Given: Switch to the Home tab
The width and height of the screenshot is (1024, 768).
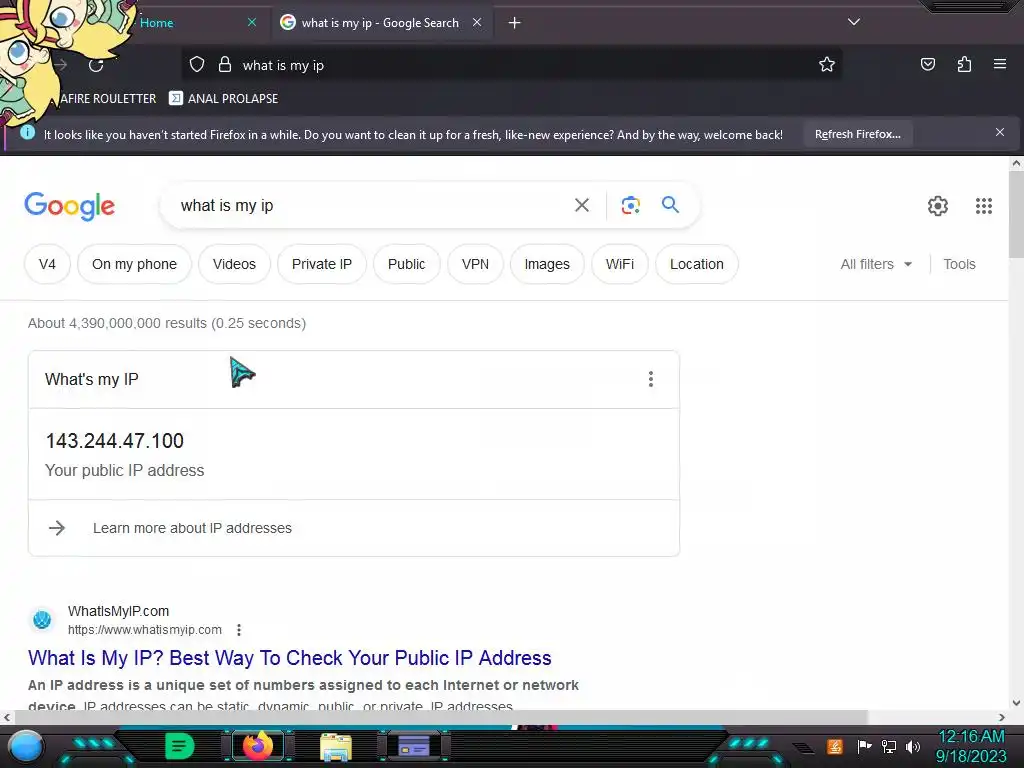Looking at the screenshot, I should pos(157,23).
